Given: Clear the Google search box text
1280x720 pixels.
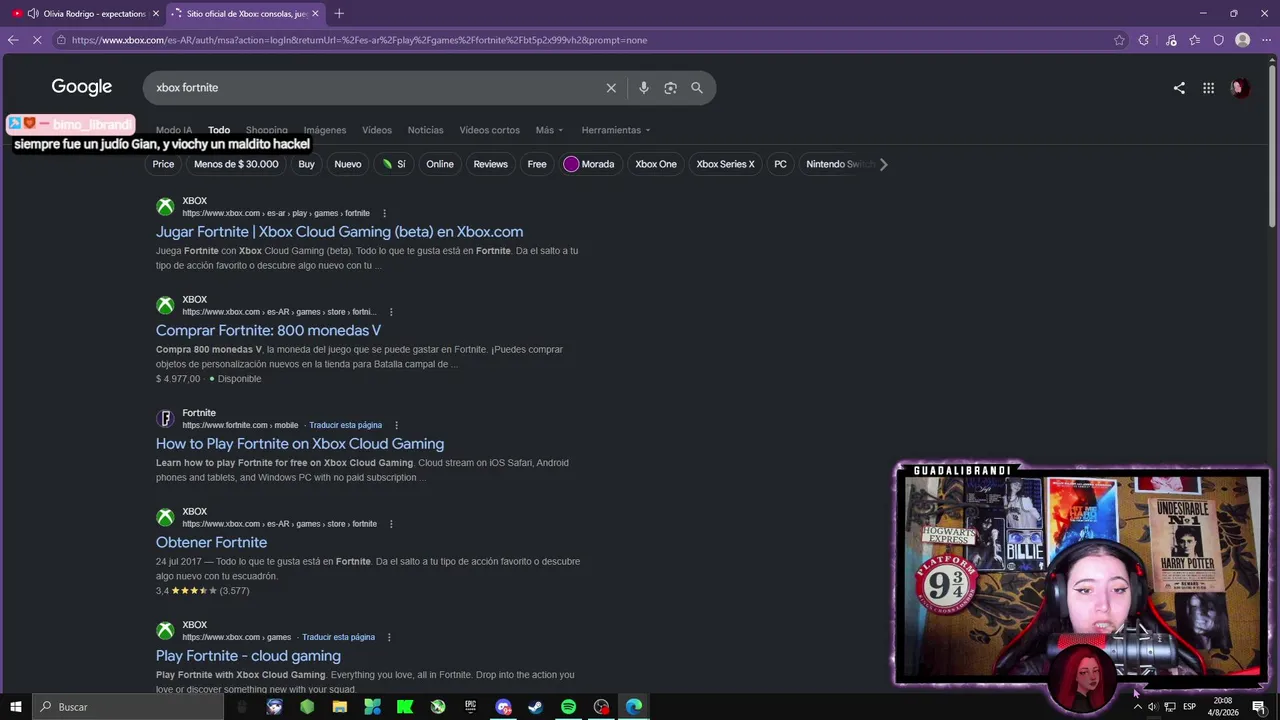Looking at the screenshot, I should [611, 88].
